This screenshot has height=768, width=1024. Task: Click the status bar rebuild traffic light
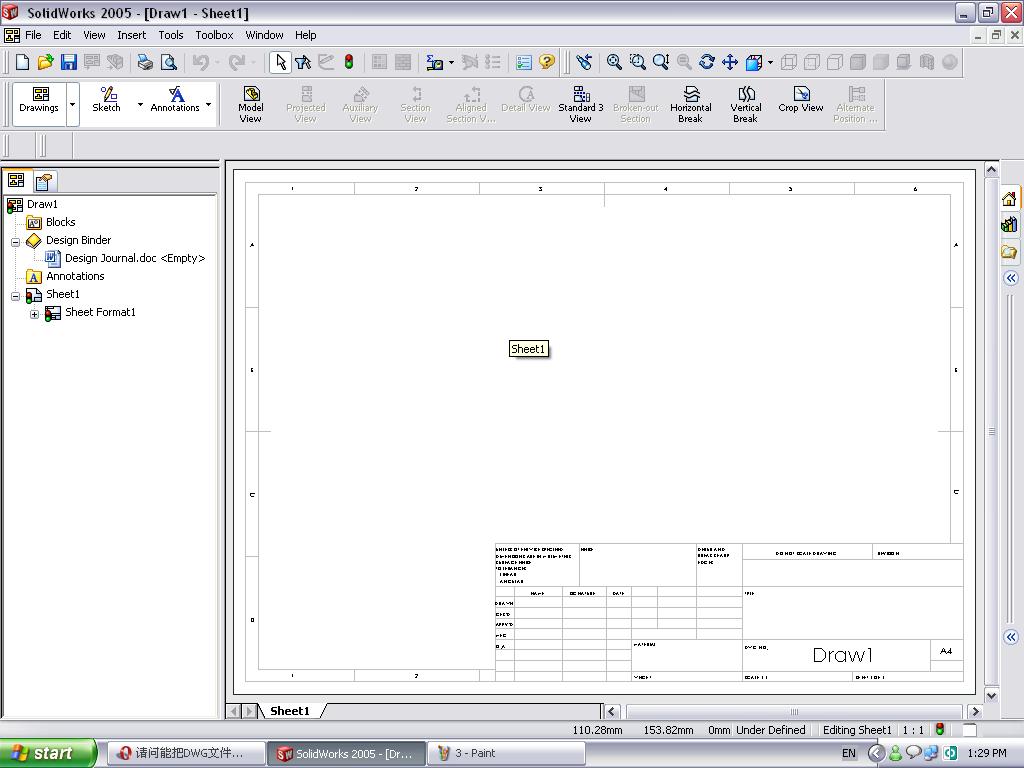point(940,729)
